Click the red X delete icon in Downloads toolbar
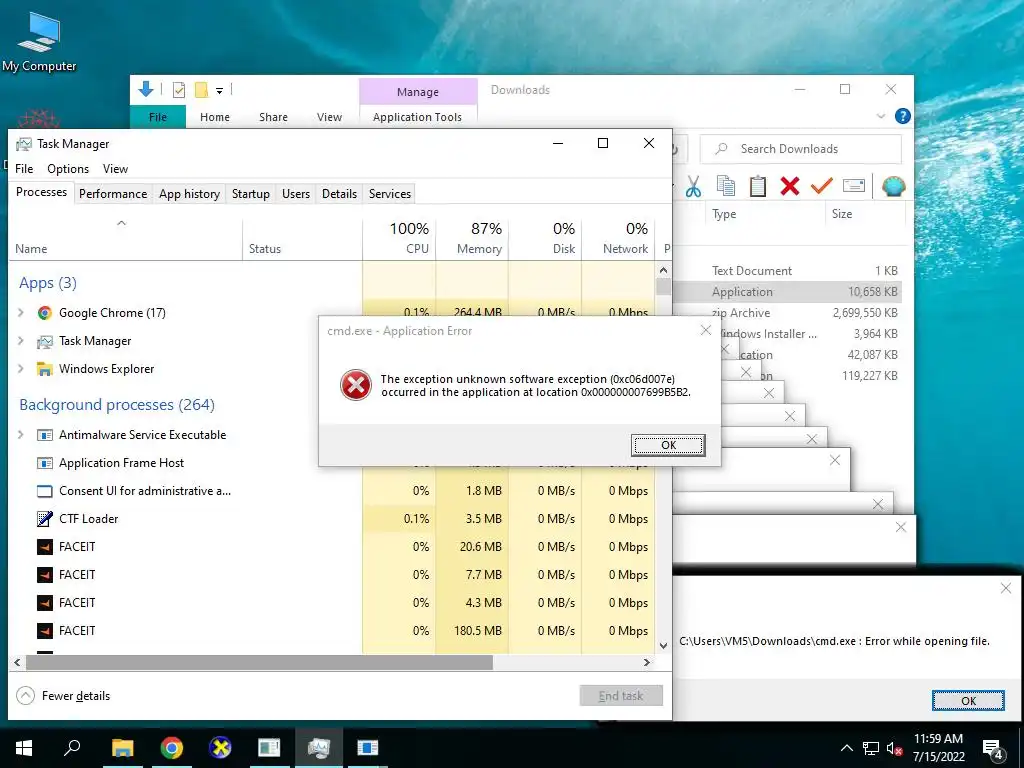This screenshot has height=768, width=1024. (790, 186)
